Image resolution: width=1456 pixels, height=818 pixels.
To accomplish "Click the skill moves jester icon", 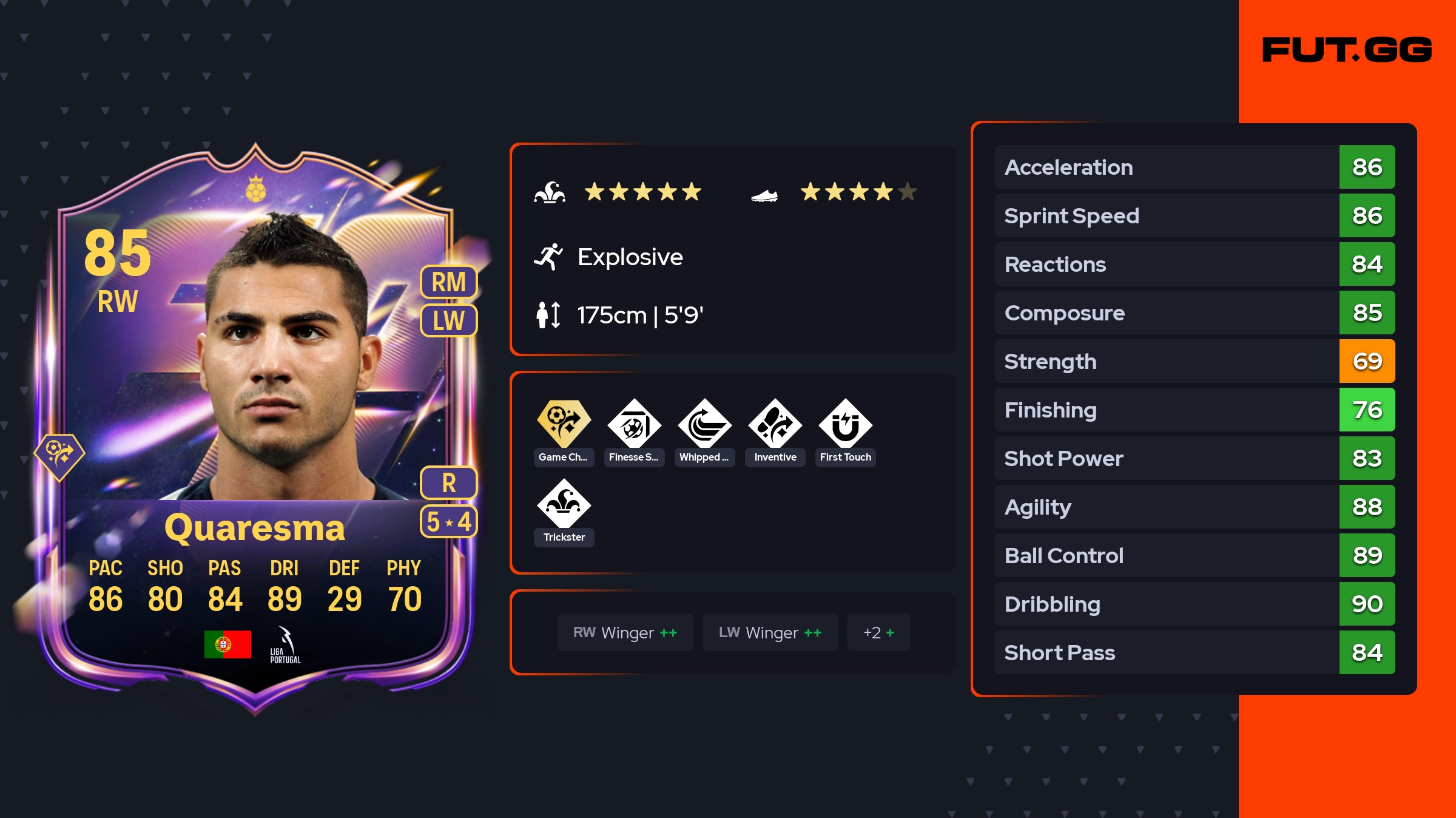I will coord(550,192).
